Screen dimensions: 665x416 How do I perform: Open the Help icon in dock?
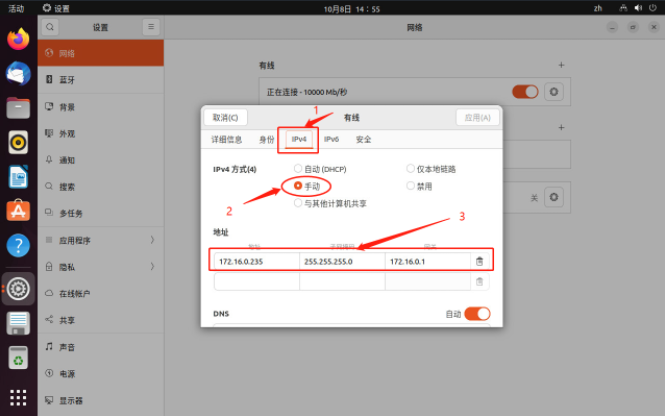pyautogui.click(x=18, y=245)
